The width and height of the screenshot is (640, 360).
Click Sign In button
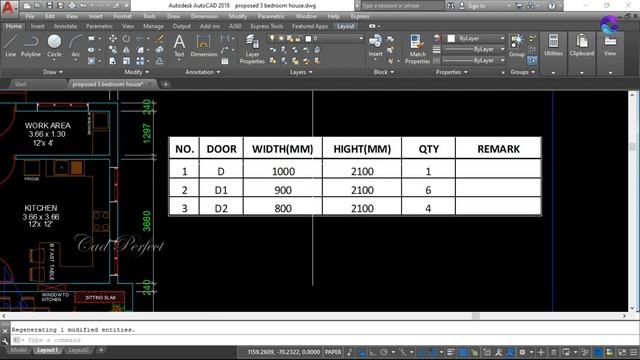pyautogui.click(x=476, y=6)
